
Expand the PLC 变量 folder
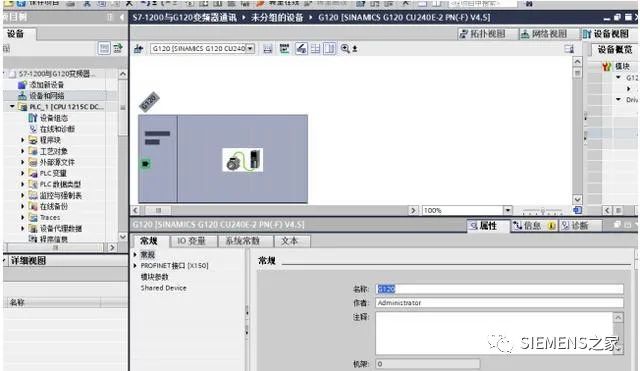pos(22,173)
